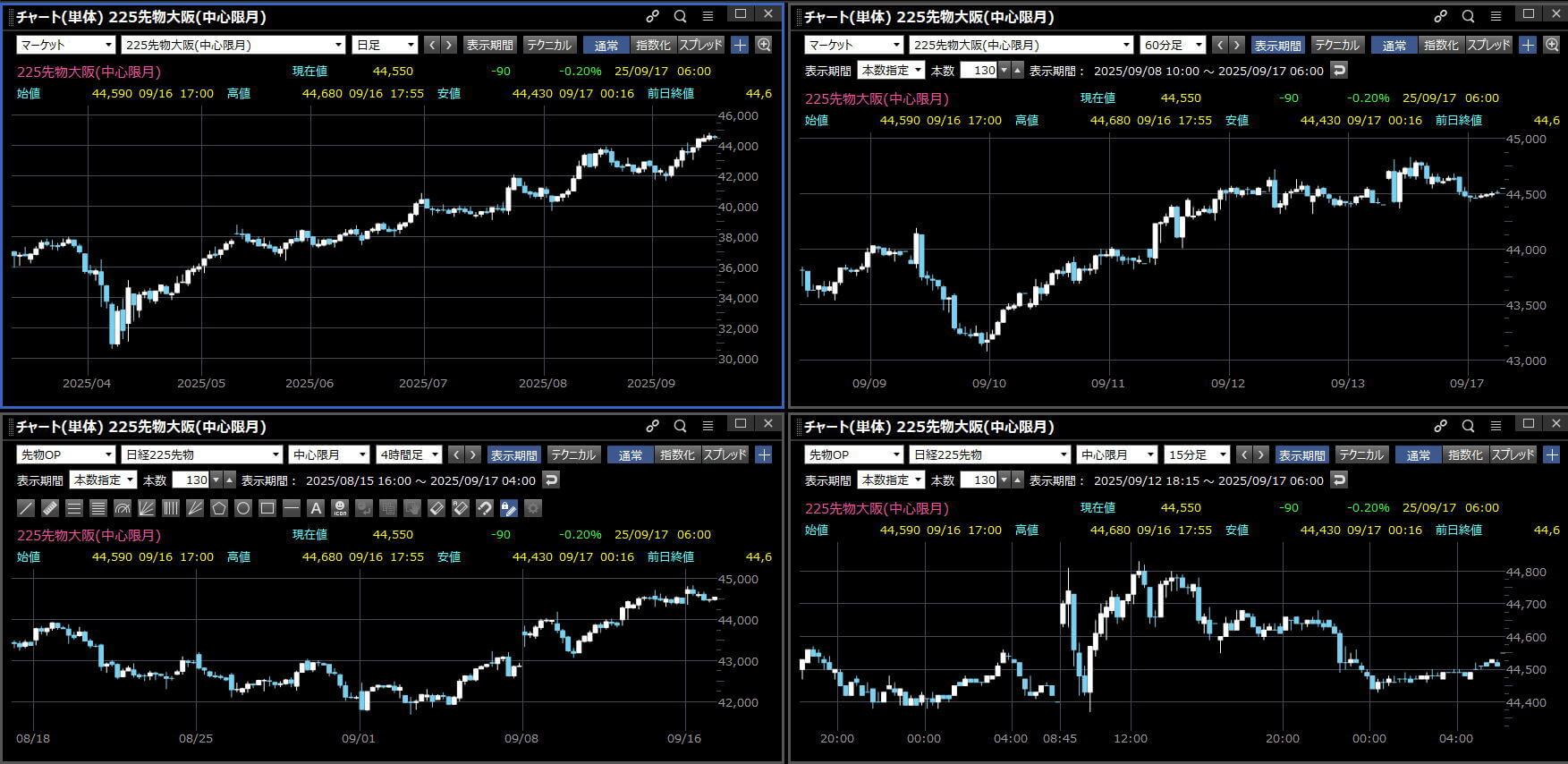The image size is (1568, 764).
Task: Switch 60-minute chart to 指数化 mode
Action: coord(1440,45)
